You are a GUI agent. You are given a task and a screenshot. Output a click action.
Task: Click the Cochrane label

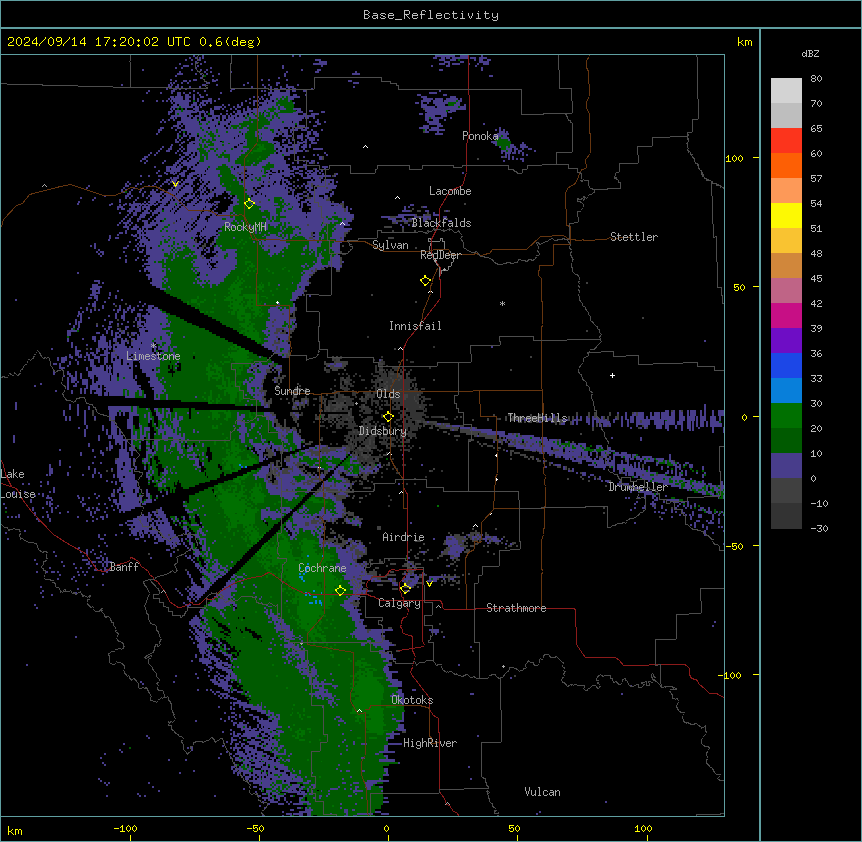coord(322,568)
